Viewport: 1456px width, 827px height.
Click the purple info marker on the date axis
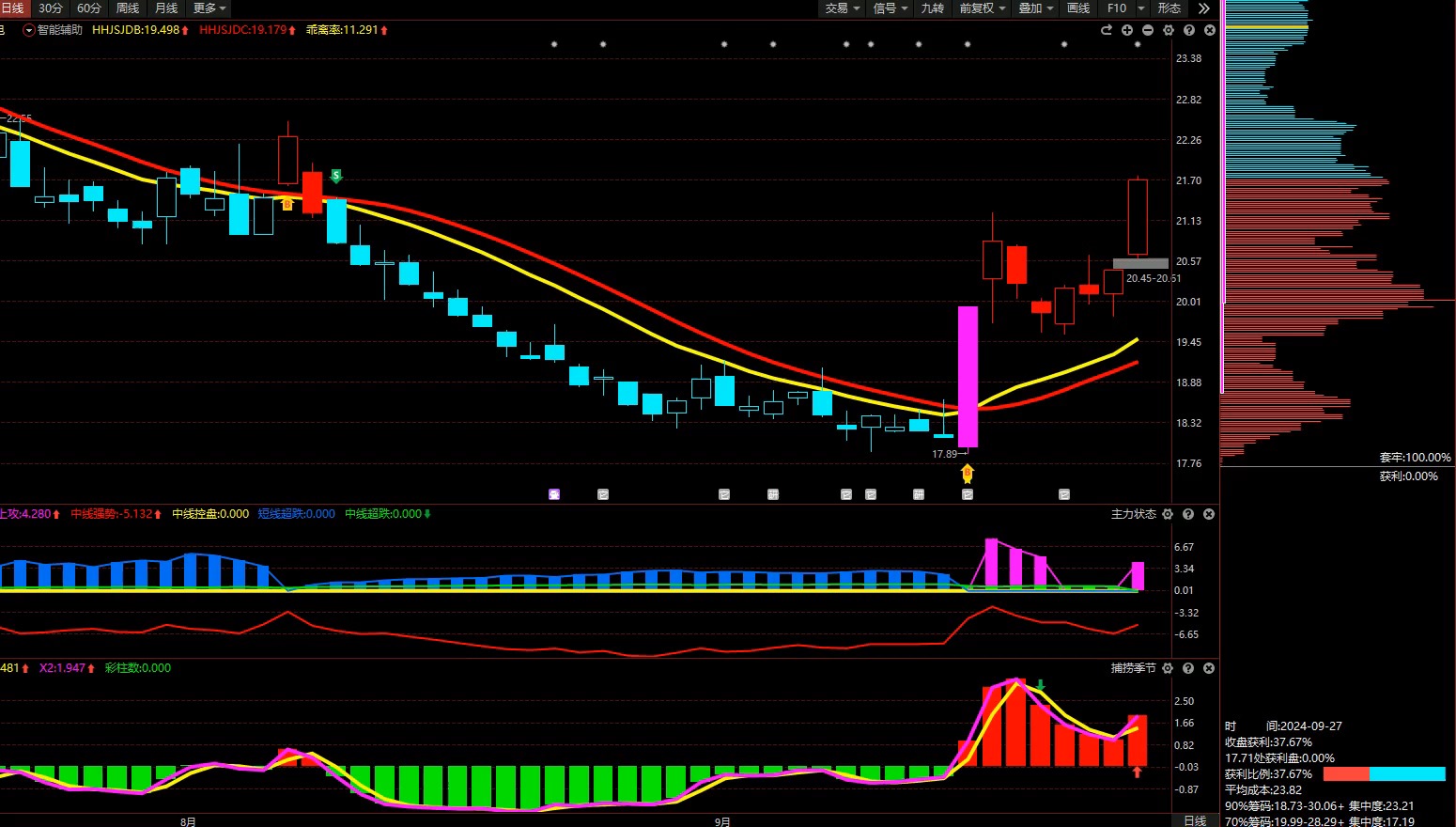(x=554, y=494)
